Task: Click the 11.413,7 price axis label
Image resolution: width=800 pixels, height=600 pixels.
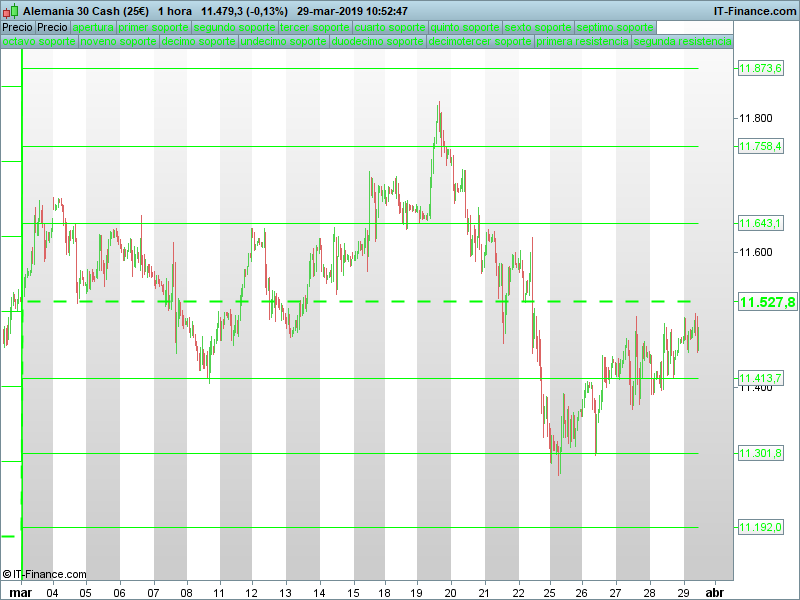Action: click(x=762, y=378)
